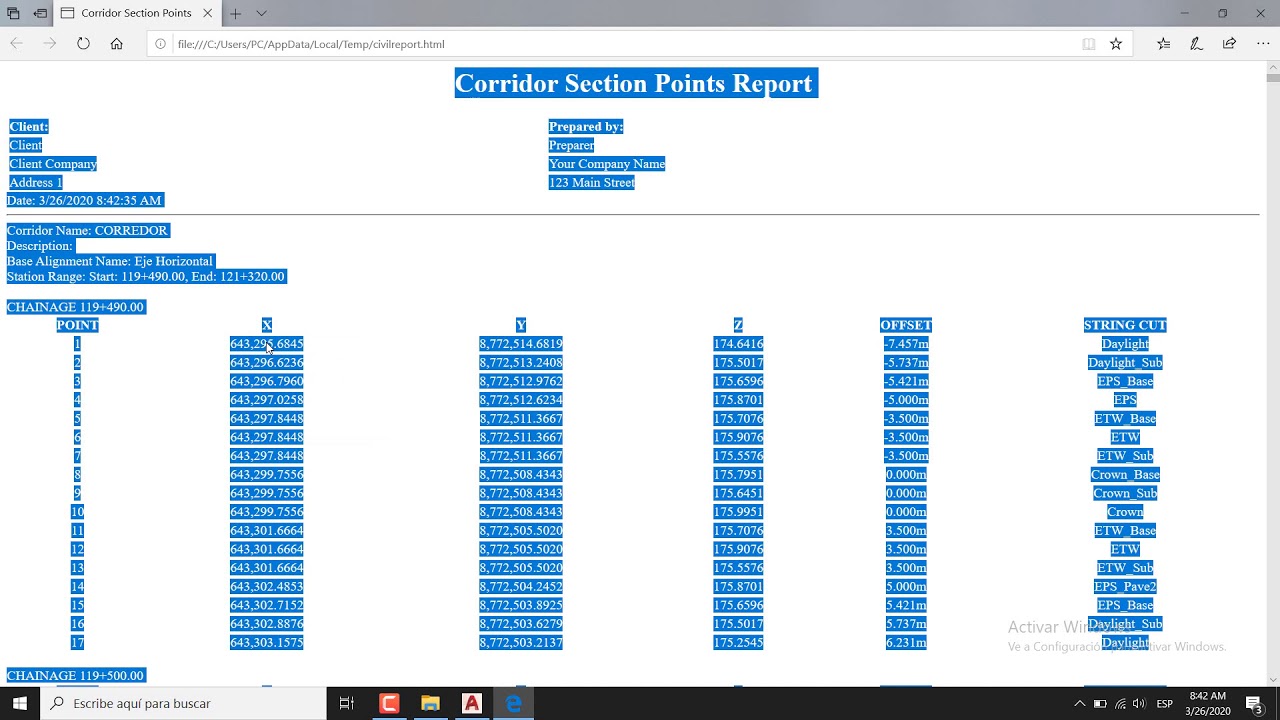Screen dimensions: 1280x720
Task: Click the Prepared by: label
Action: click(586, 127)
